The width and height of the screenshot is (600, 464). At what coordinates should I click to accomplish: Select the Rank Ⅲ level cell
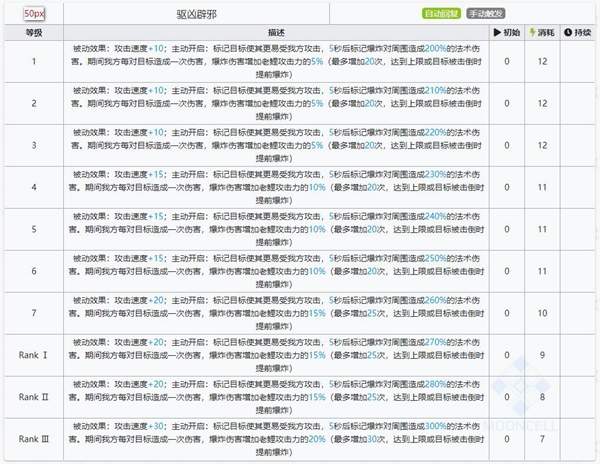point(34,439)
